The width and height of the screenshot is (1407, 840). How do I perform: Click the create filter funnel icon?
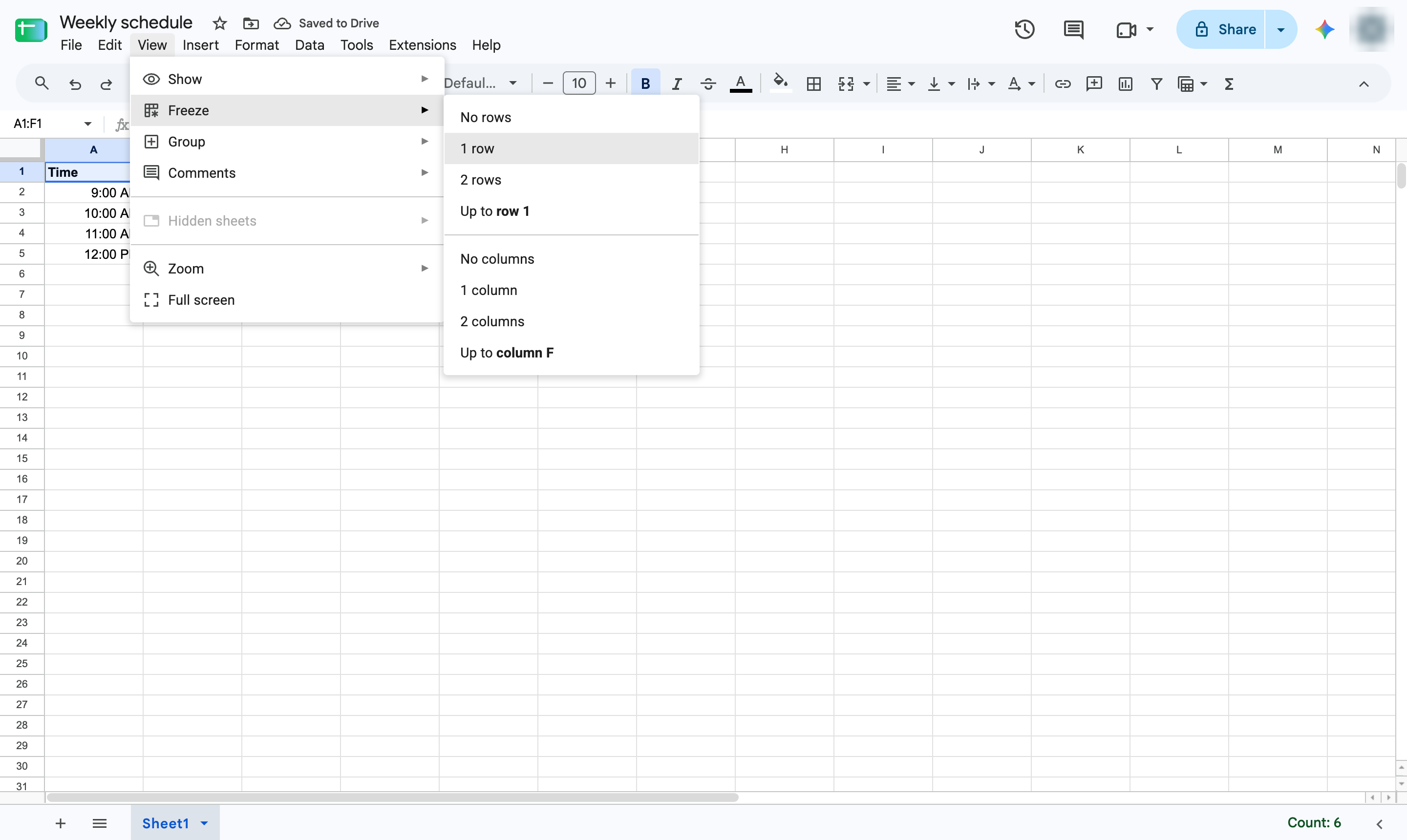pyautogui.click(x=1156, y=84)
